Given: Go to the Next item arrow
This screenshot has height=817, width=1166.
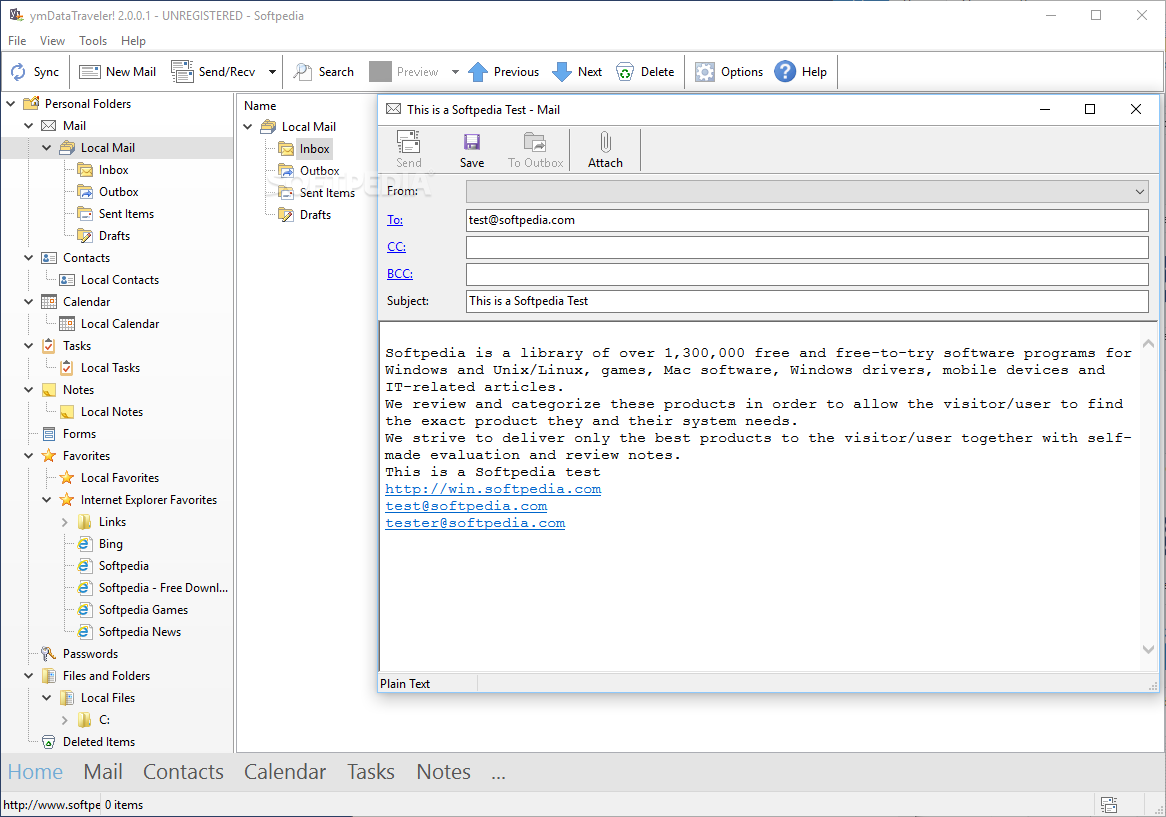Looking at the screenshot, I should point(562,72).
